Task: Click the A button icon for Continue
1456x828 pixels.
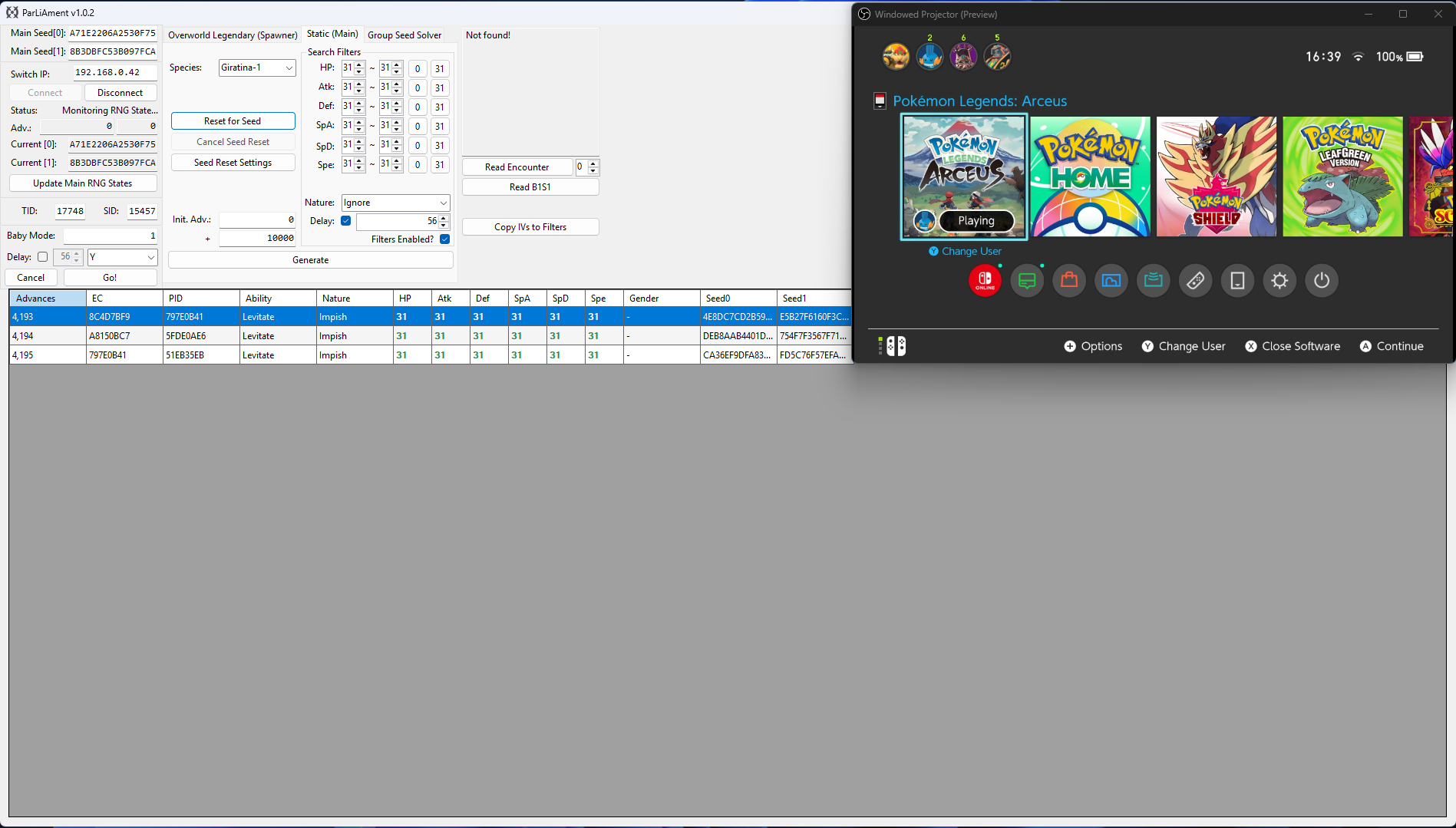Action: coord(1365,346)
